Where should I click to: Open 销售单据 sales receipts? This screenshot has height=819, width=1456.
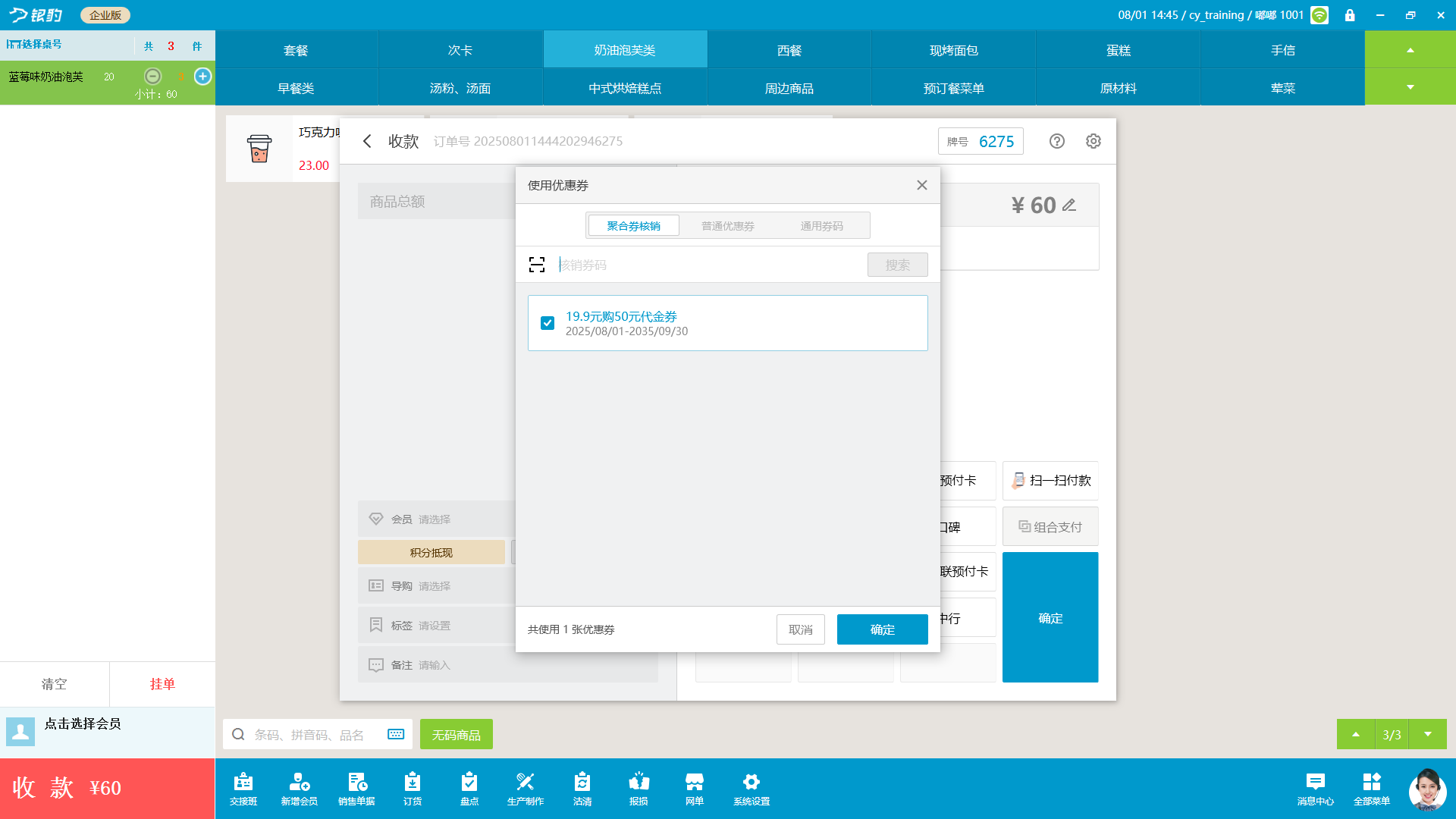tap(356, 789)
